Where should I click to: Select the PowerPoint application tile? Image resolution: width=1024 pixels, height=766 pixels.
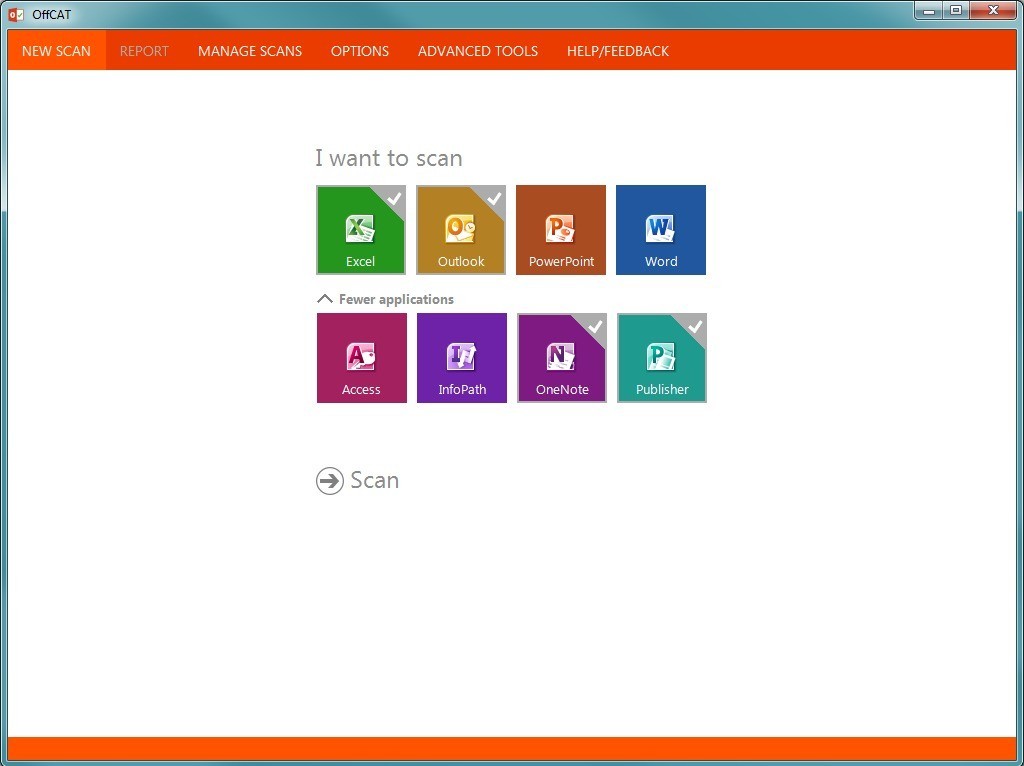pyautogui.click(x=561, y=230)
